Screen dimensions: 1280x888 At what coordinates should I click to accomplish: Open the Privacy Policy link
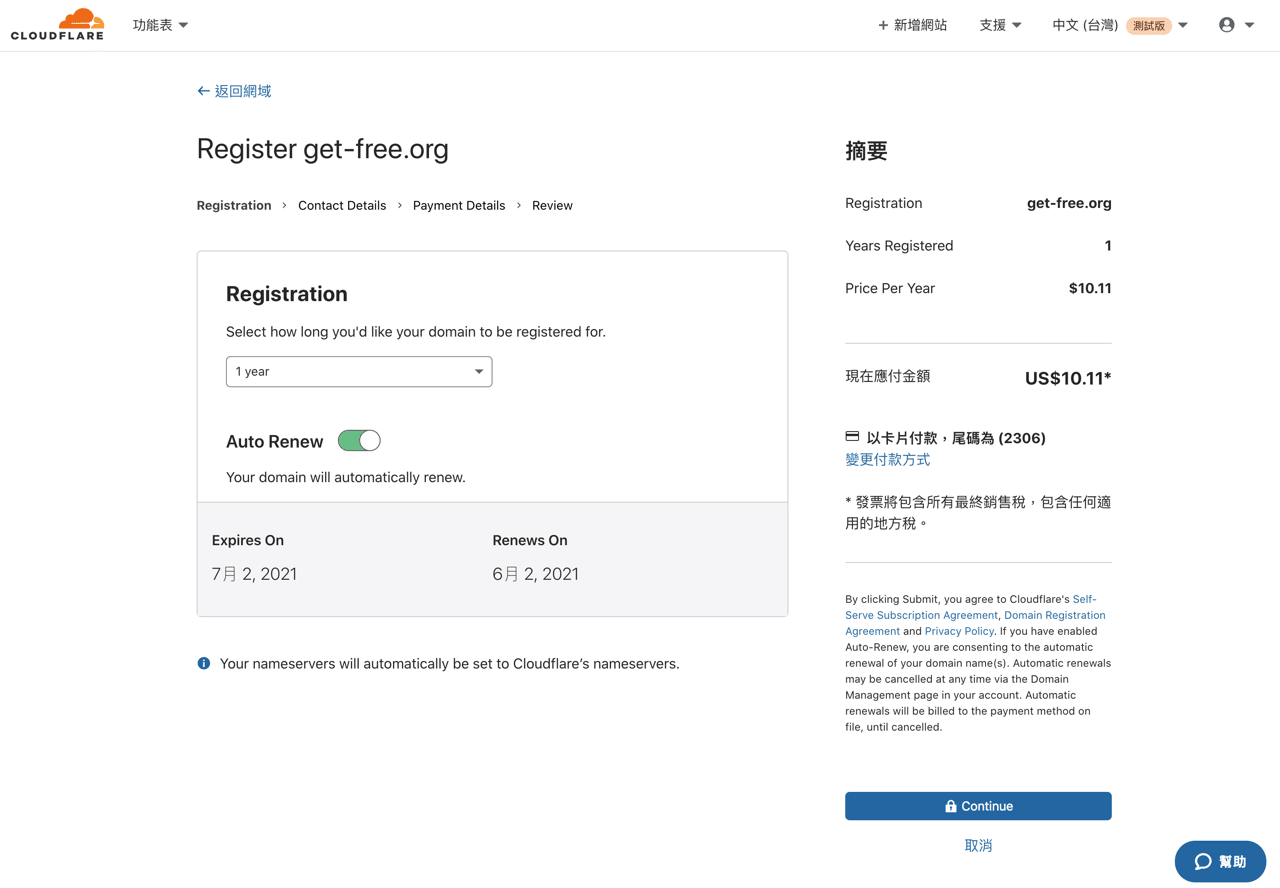(x=959, y=631)
